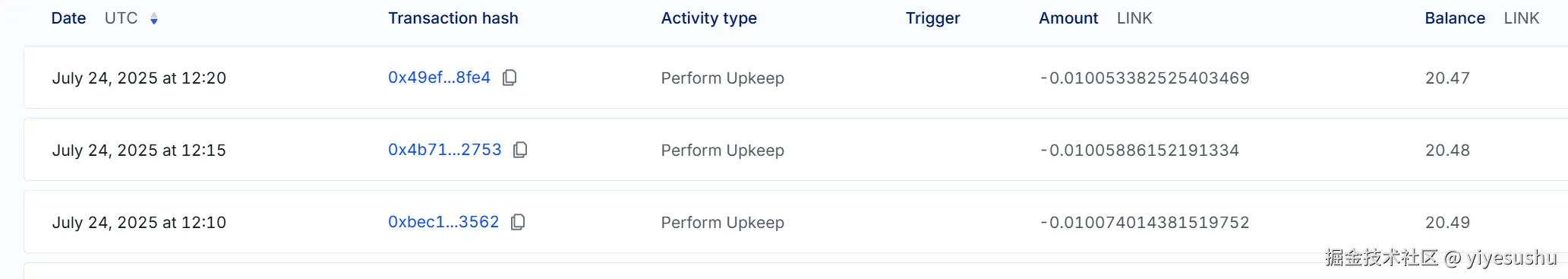This screenshot has height=279, width=1568.
Task: Select the Amount column header
Action: pyautogui.click(x=1068, y=18)
